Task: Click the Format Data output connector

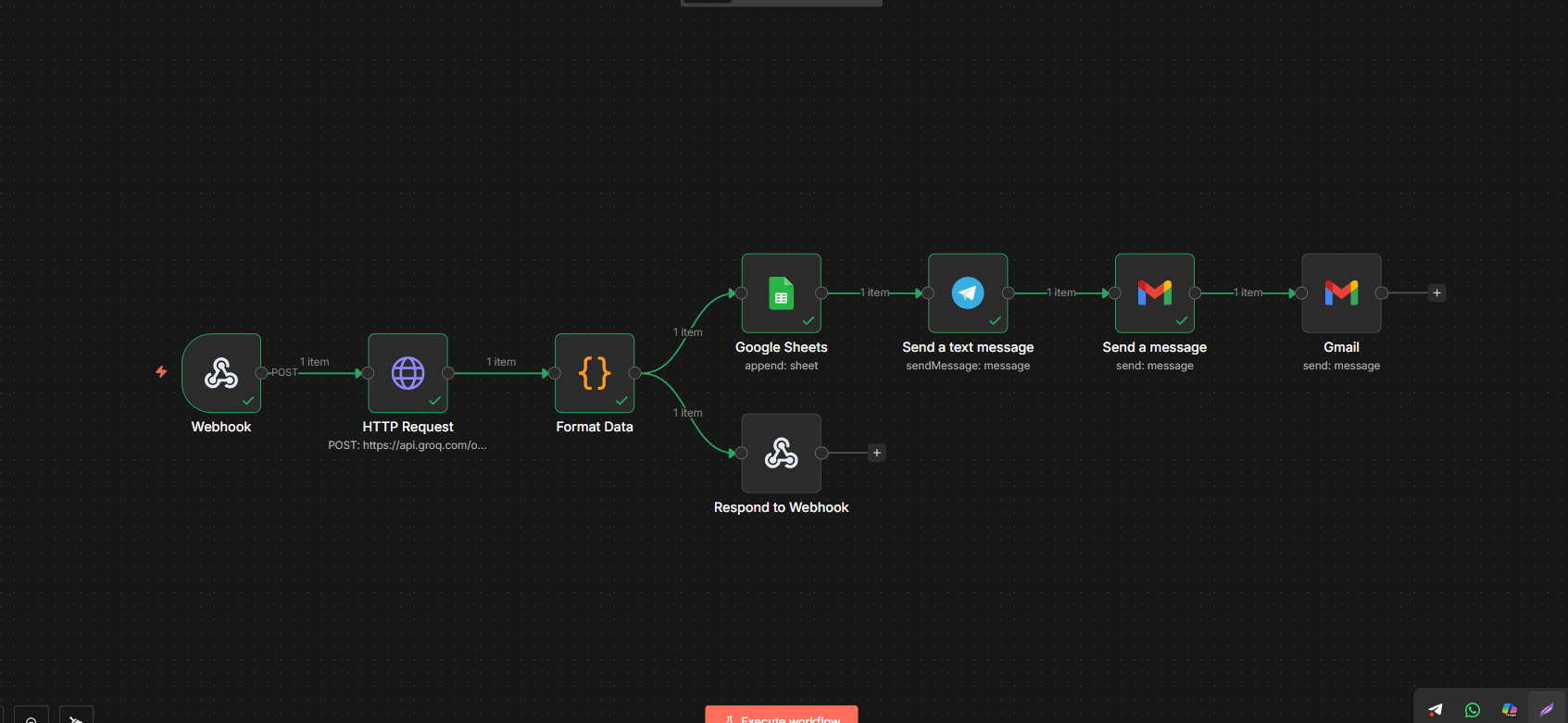Action: coord(634,373)
